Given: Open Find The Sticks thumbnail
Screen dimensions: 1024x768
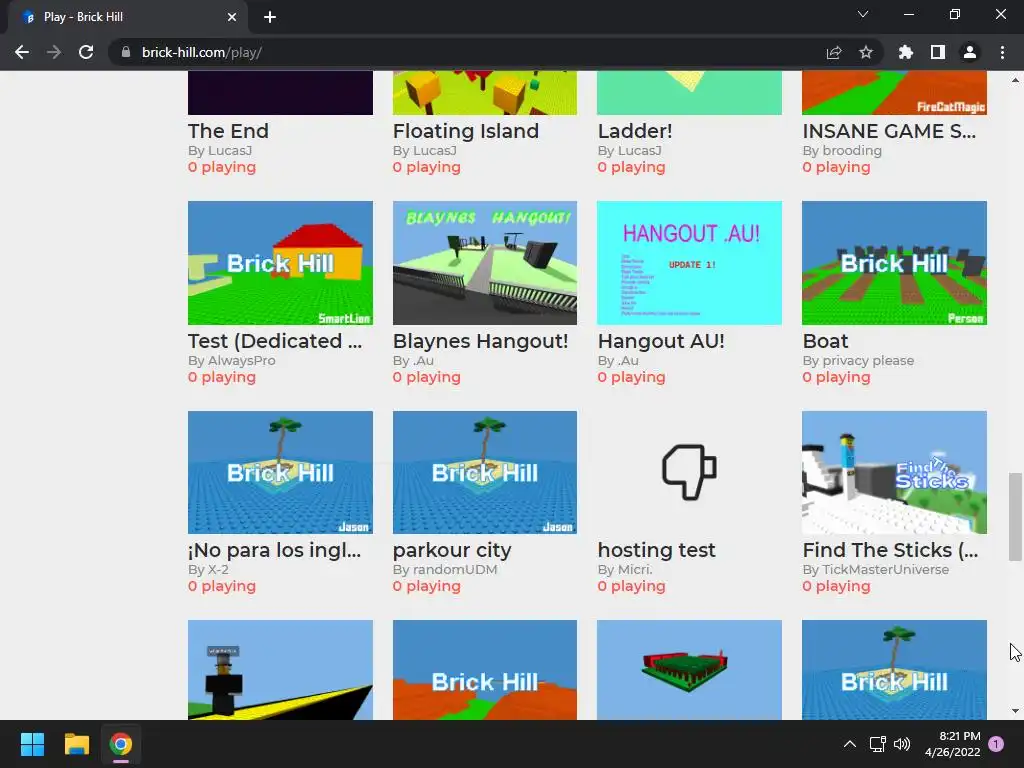Looking at the screenshot, I should tap(894, 472).
